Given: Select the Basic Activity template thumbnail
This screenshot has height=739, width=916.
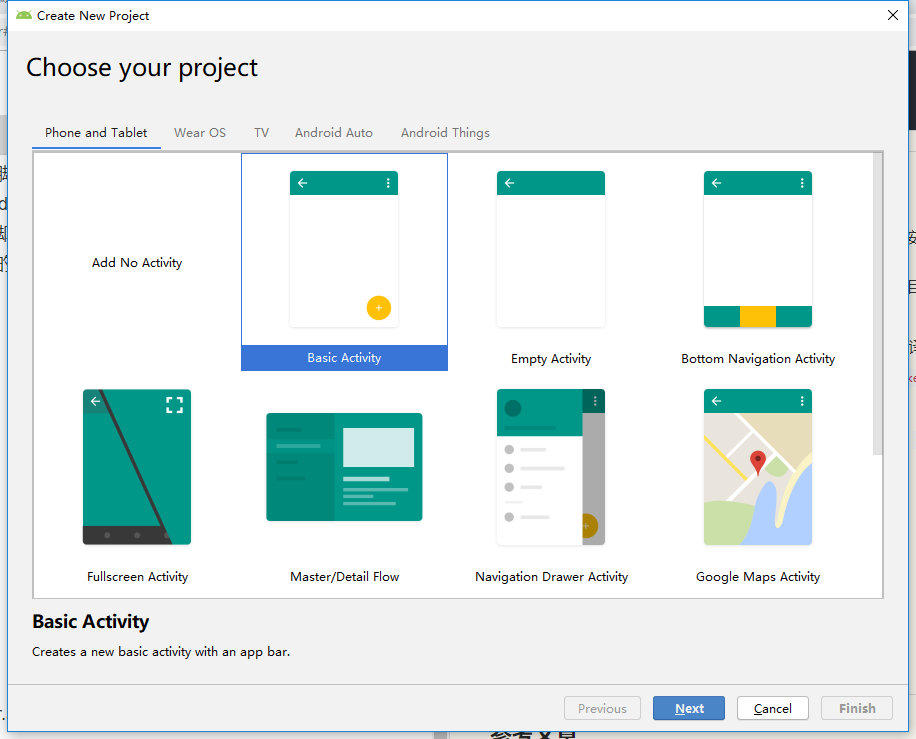Looking at the screenshot, I should (x=344, y=249).
